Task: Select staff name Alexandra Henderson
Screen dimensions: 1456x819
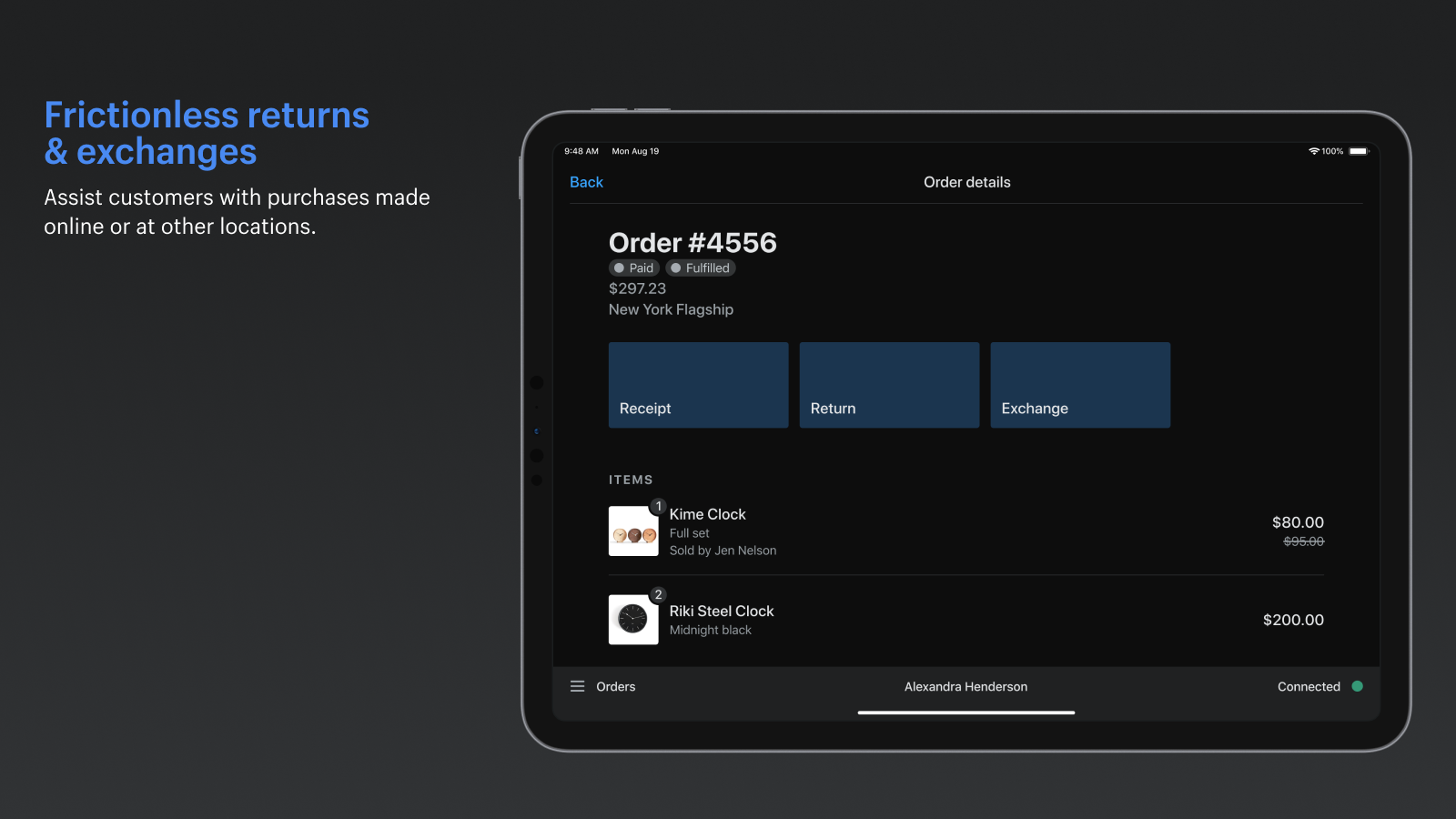Action: tap(966, 686)
